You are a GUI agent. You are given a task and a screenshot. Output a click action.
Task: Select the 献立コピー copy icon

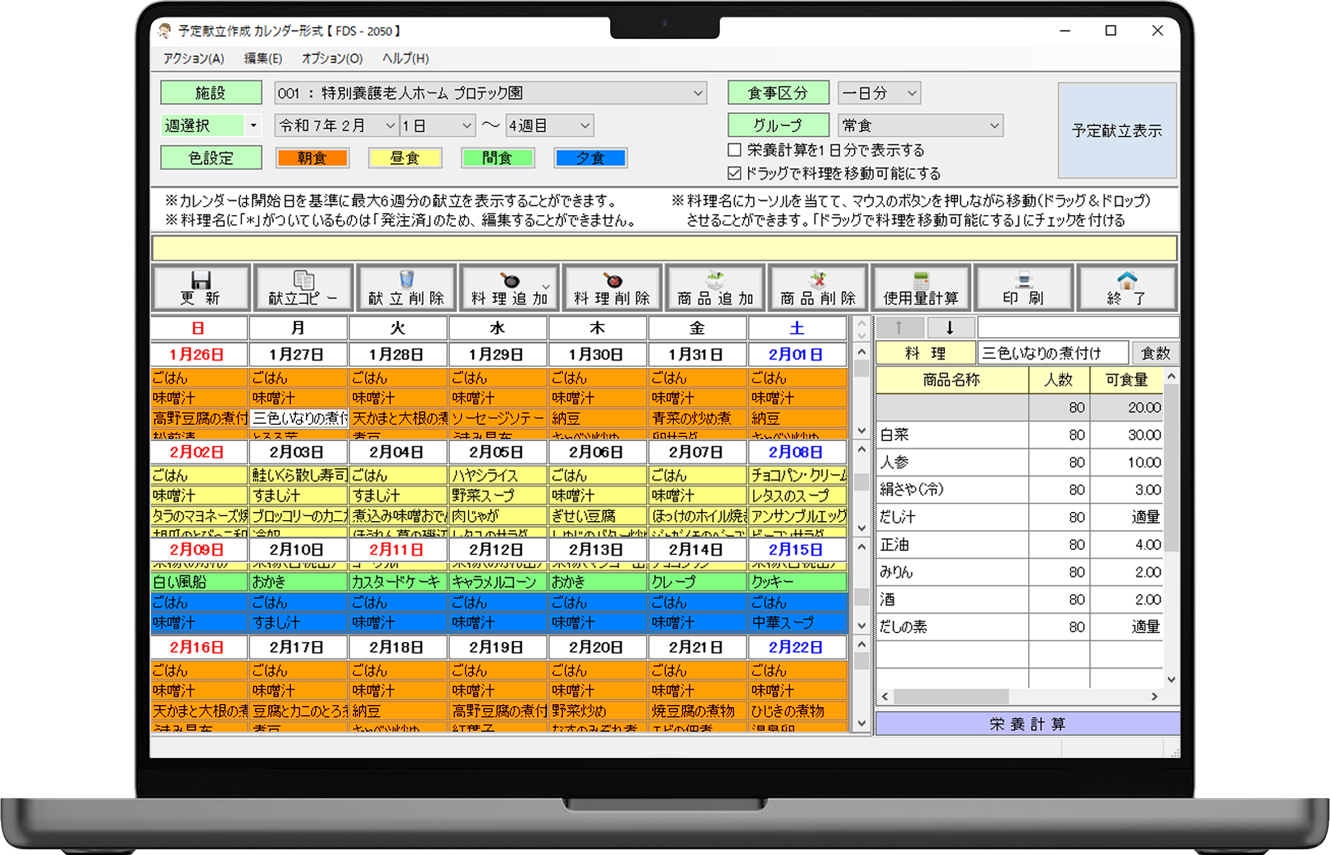click(302, 287)
